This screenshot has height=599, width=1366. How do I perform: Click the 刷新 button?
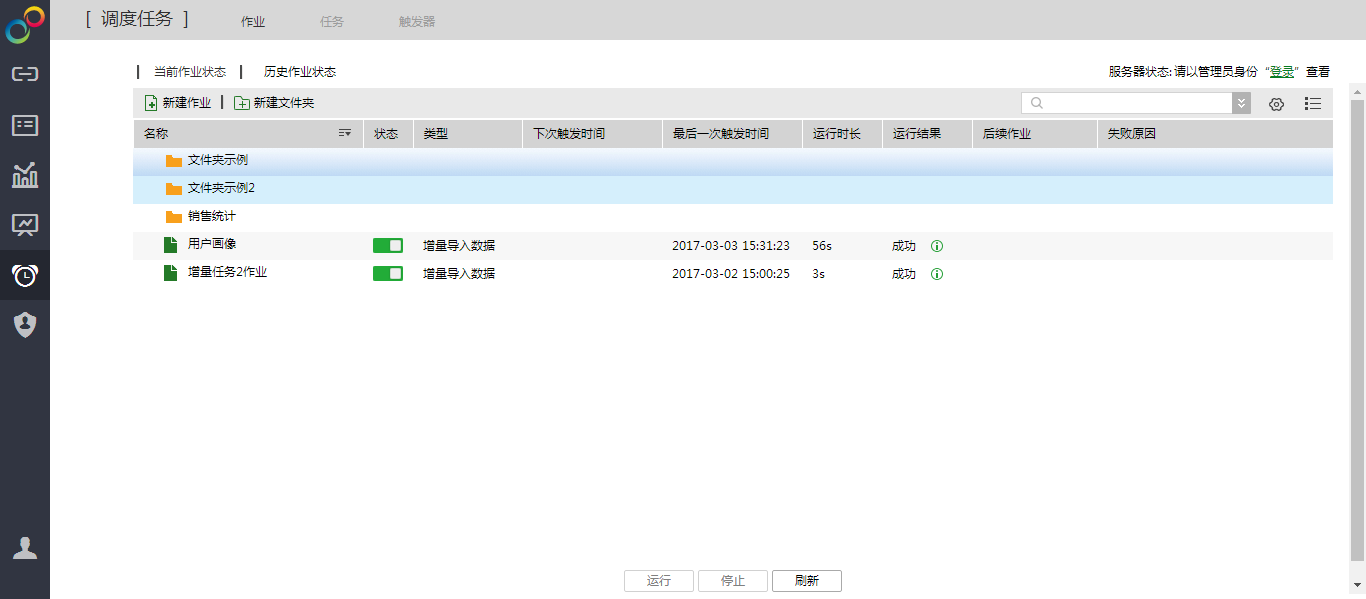[x=806, y=581]
